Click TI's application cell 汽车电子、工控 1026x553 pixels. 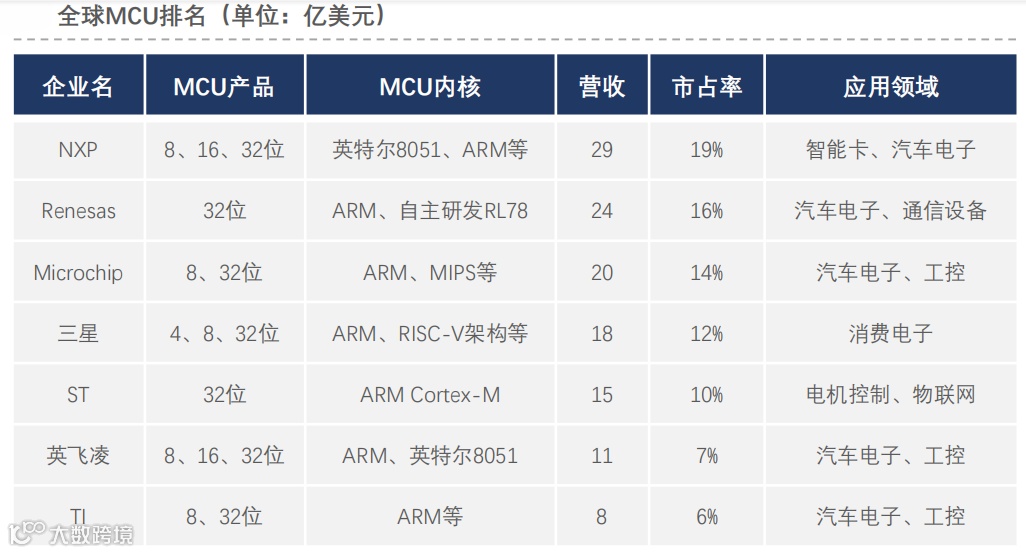[891, 516]
